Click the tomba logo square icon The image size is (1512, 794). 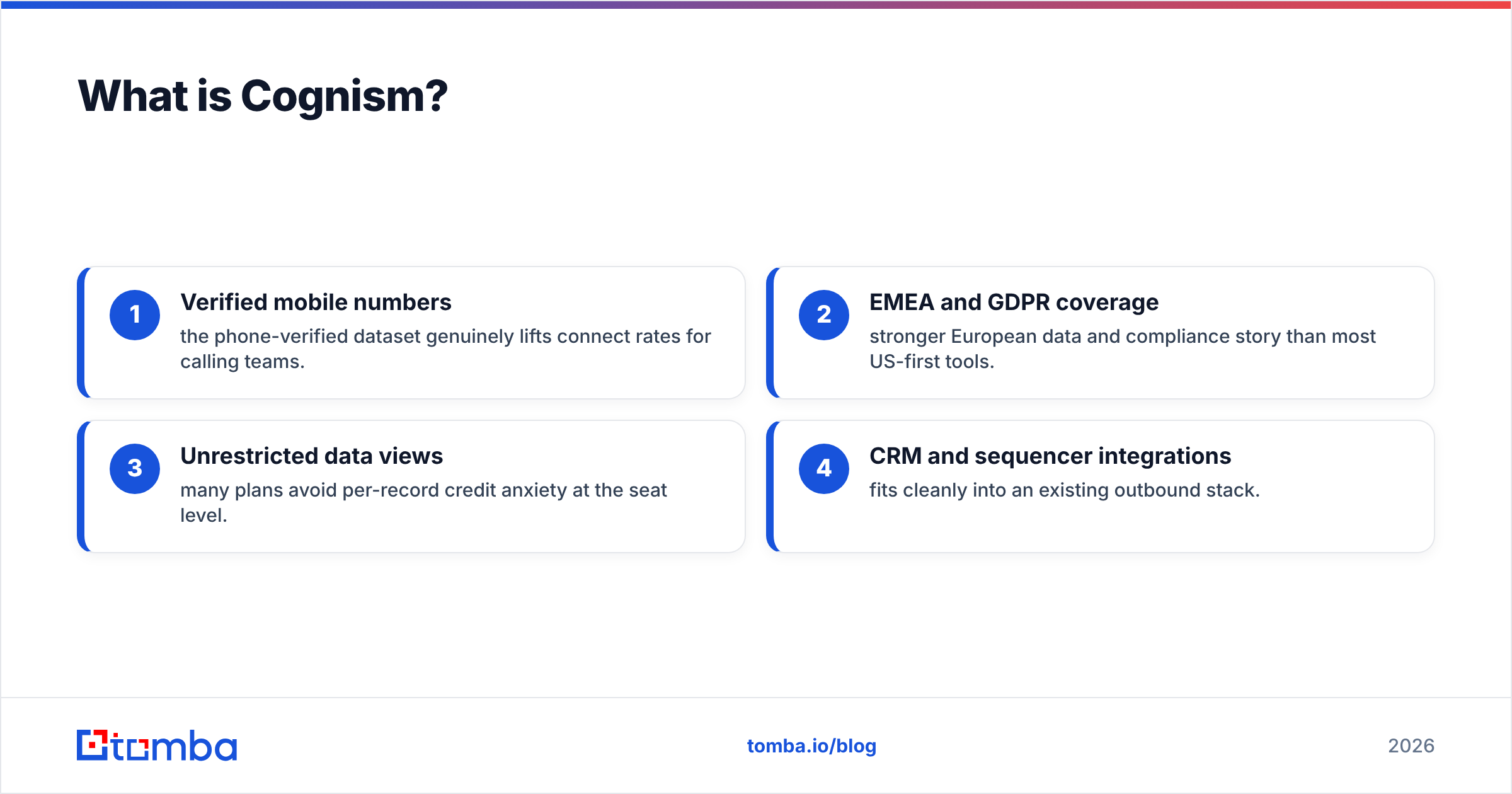point(93,745)
